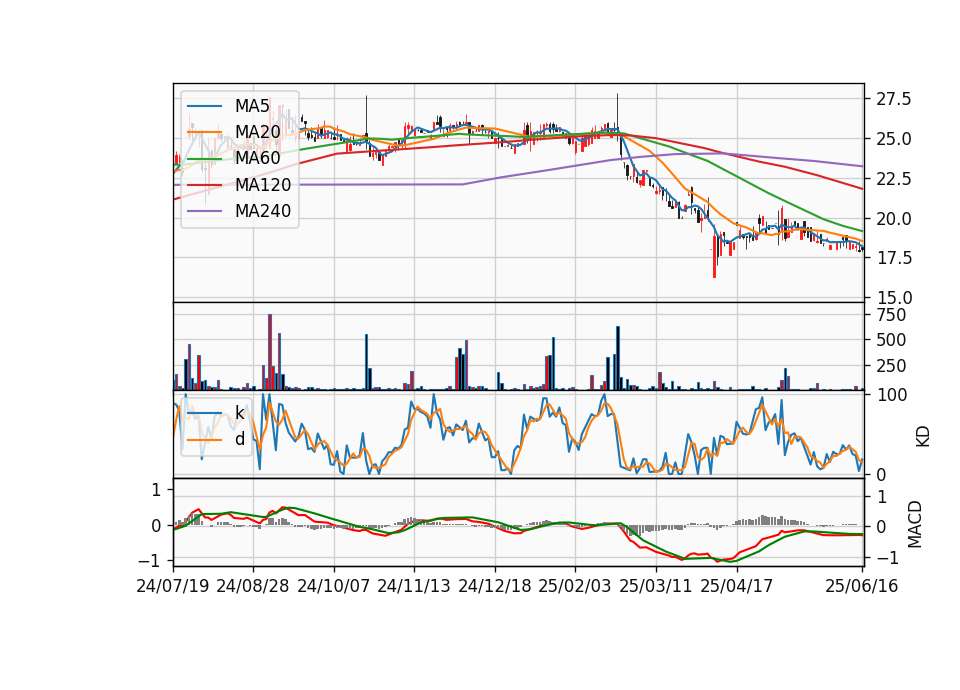Click the KD axis title
The height and width of the screenshot is (690, 960).
tap(922, 437)
